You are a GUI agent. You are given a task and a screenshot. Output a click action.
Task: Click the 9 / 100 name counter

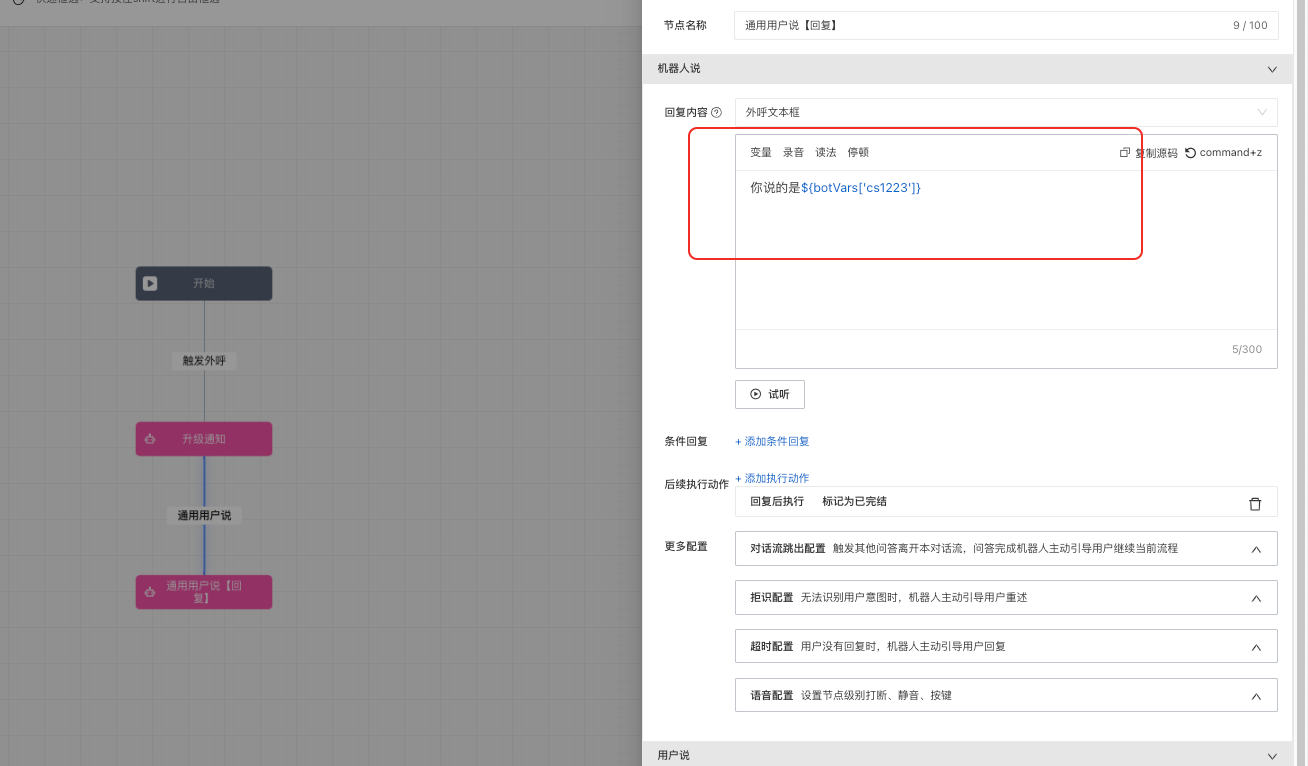tap(1250, 25)
